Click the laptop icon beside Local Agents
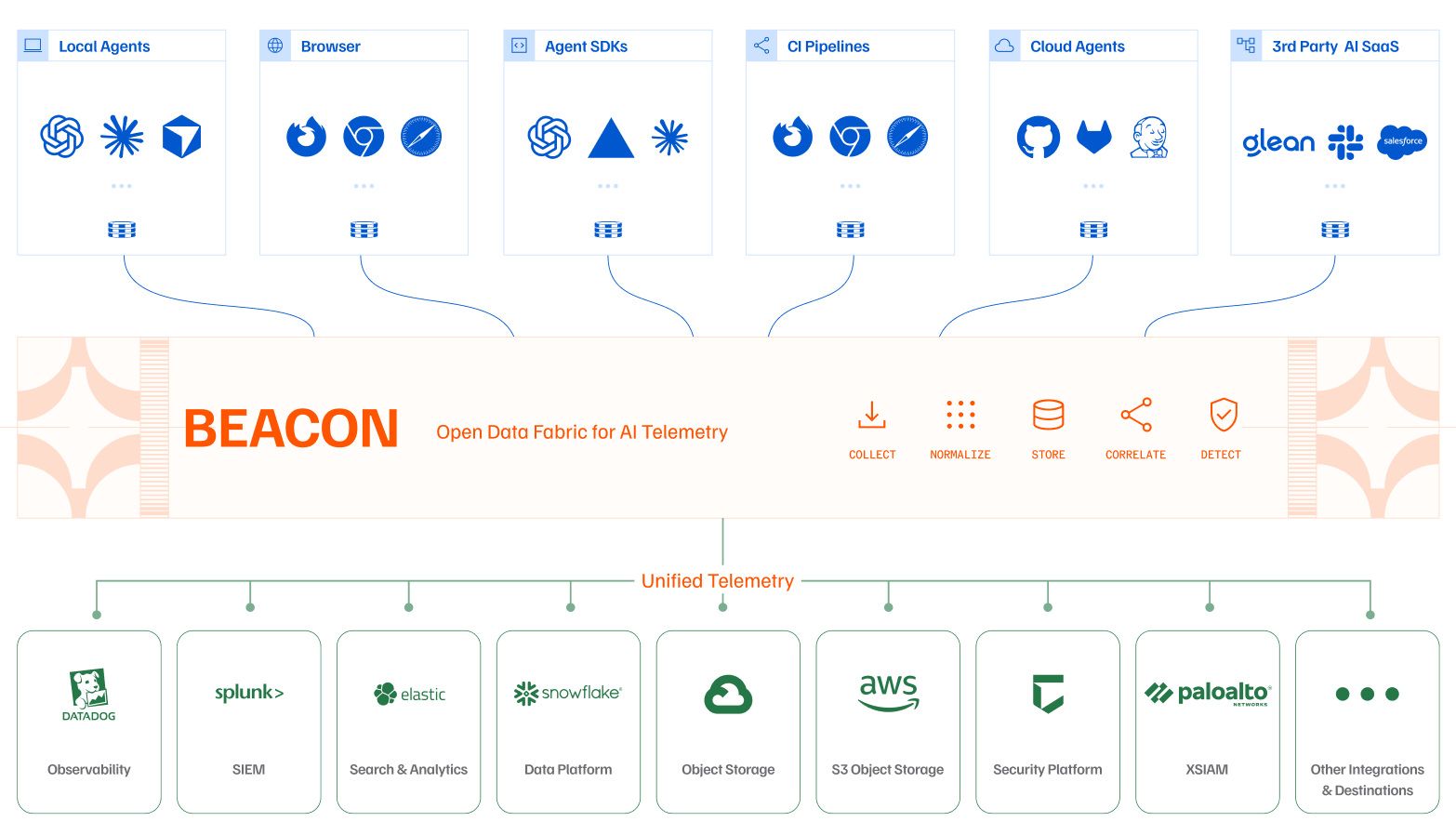Screen dimensions: 1456x835 33,46
